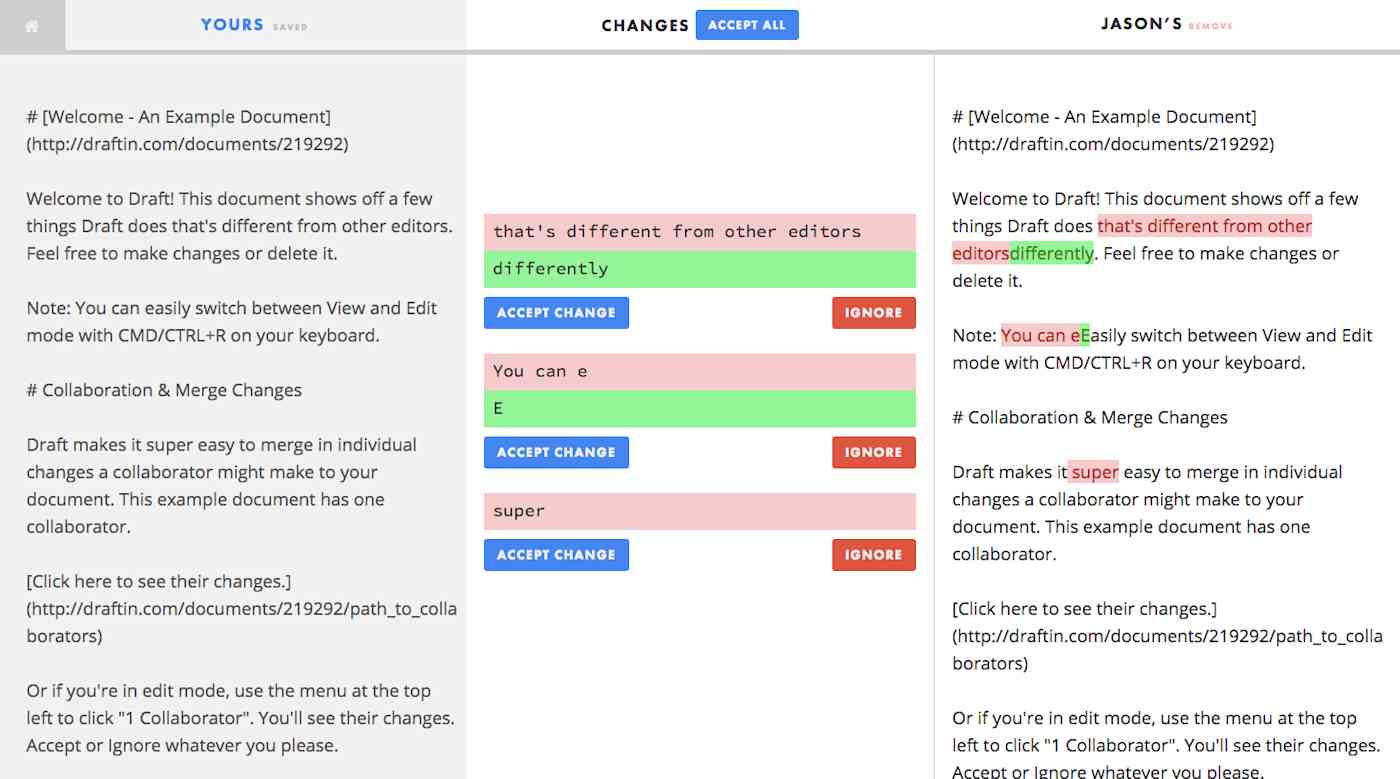Accept the 'differently' wording change
This screenshot has width=1400, height=779.
(x=556, y=312)
